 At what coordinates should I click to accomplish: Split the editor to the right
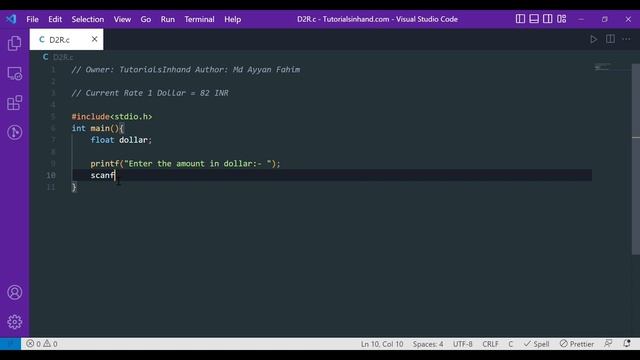point(610,39)
